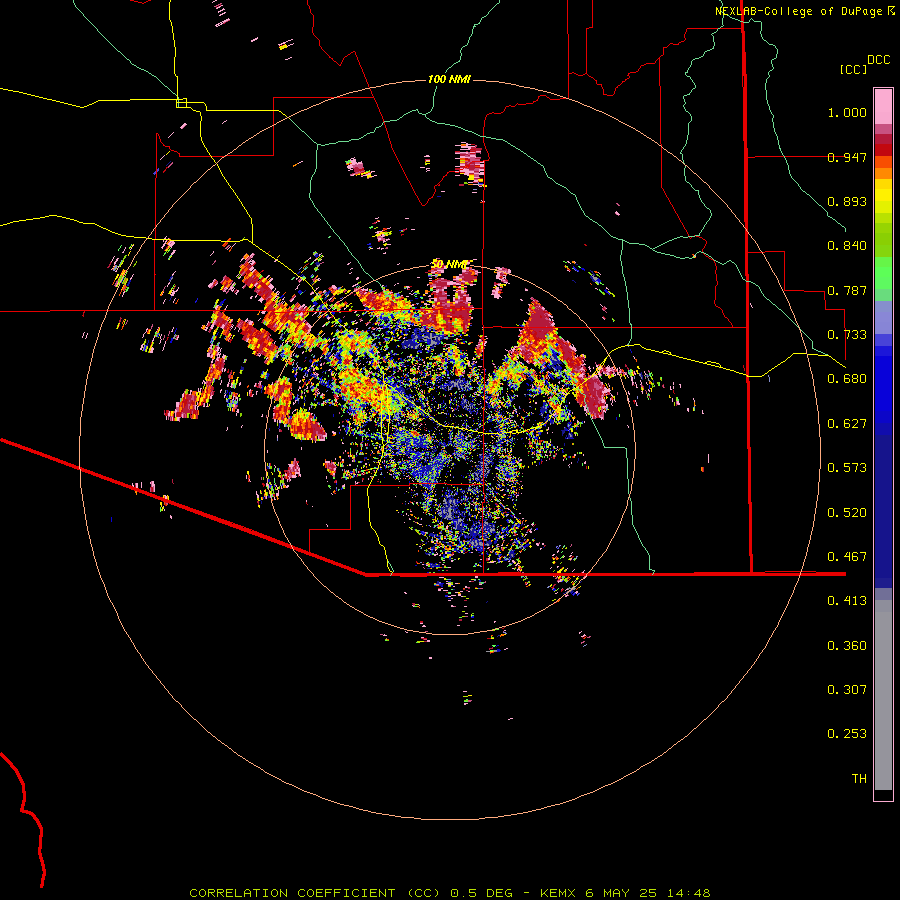Click the 1.000 color scale value
The height and width of the screenshot is (900, 900).
click(x=847, y=112)
